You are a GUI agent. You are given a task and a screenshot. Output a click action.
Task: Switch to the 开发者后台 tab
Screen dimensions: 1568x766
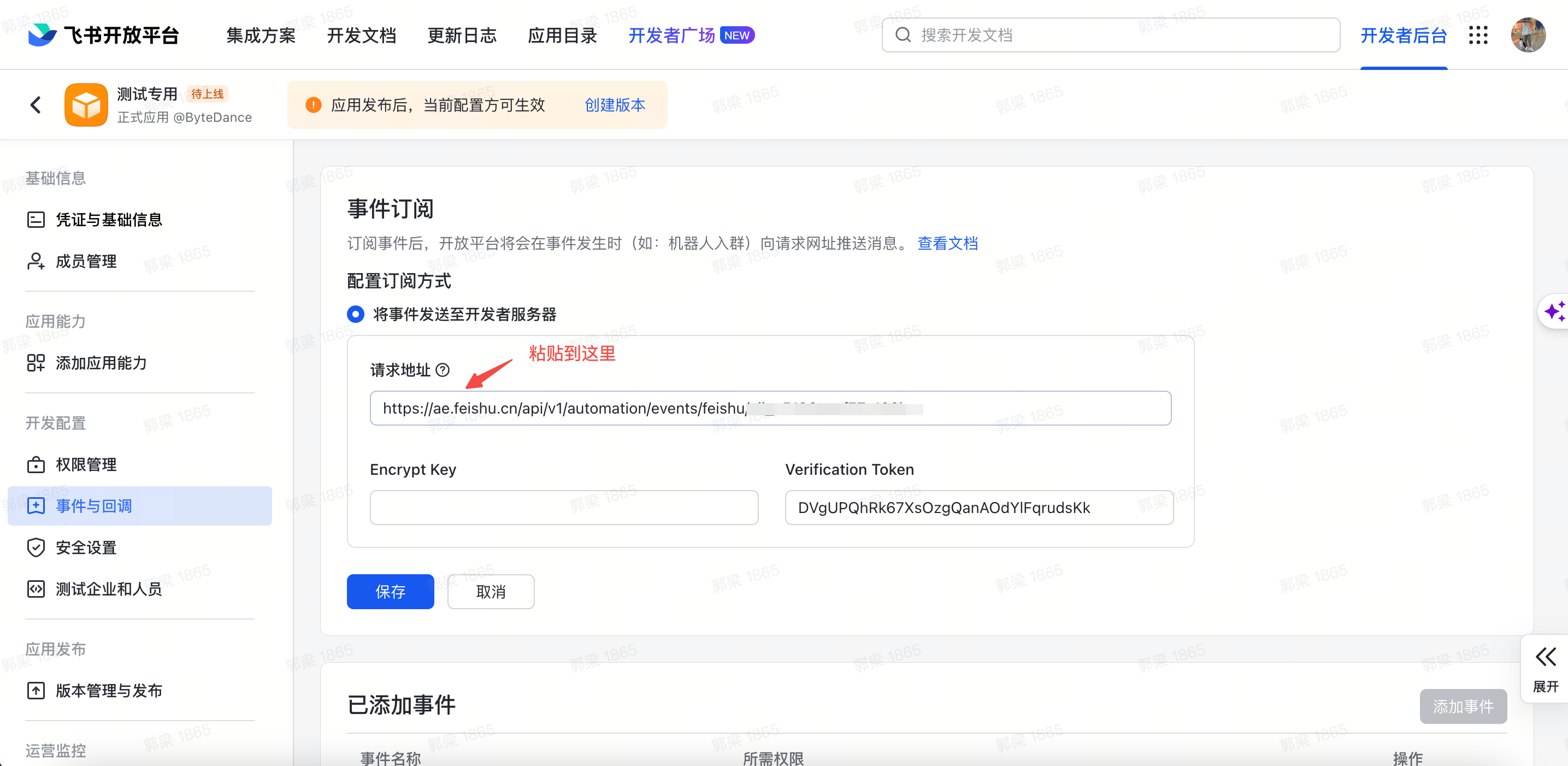1404,36
